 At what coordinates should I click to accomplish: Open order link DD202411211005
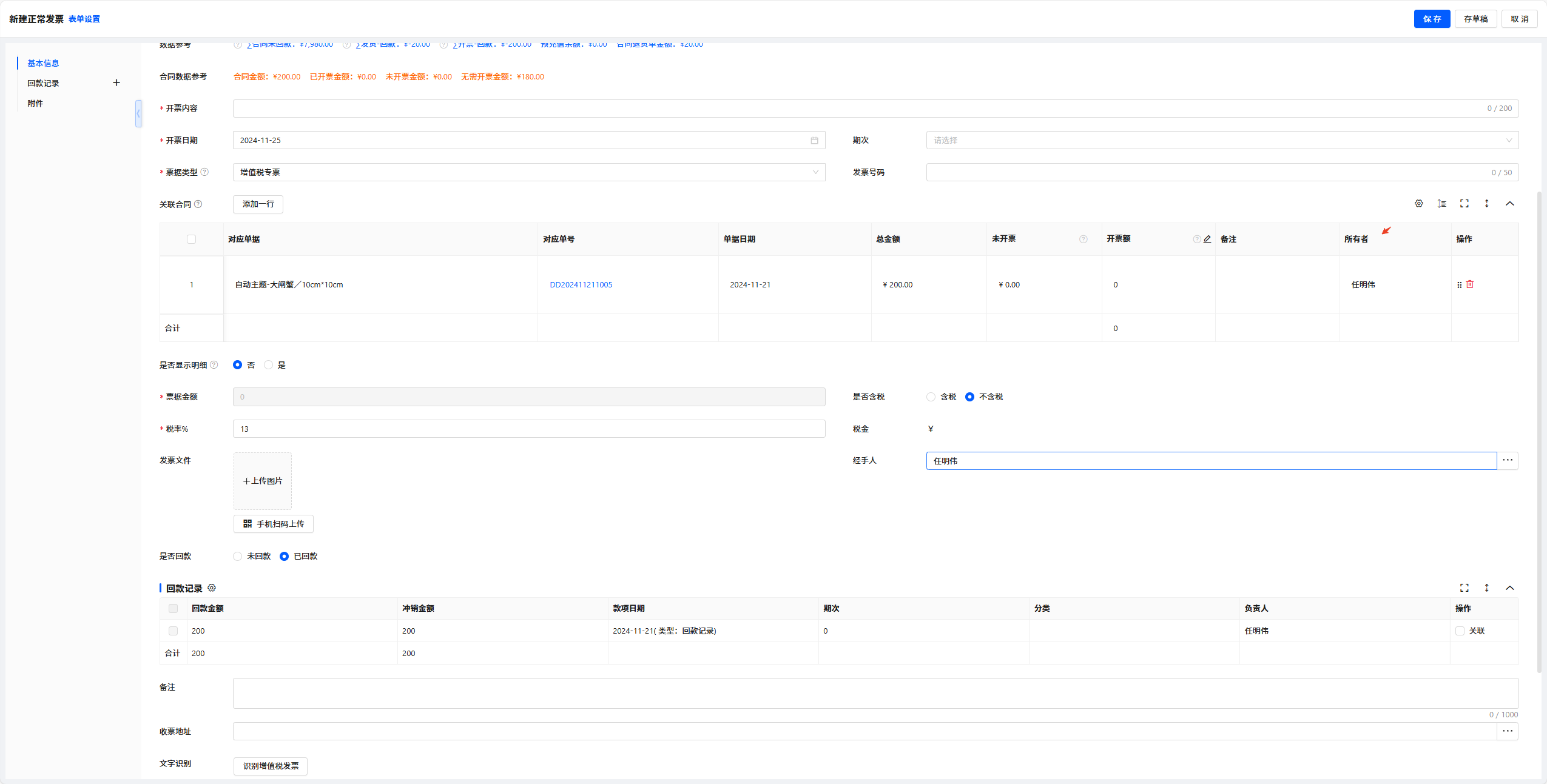point(581,285)
